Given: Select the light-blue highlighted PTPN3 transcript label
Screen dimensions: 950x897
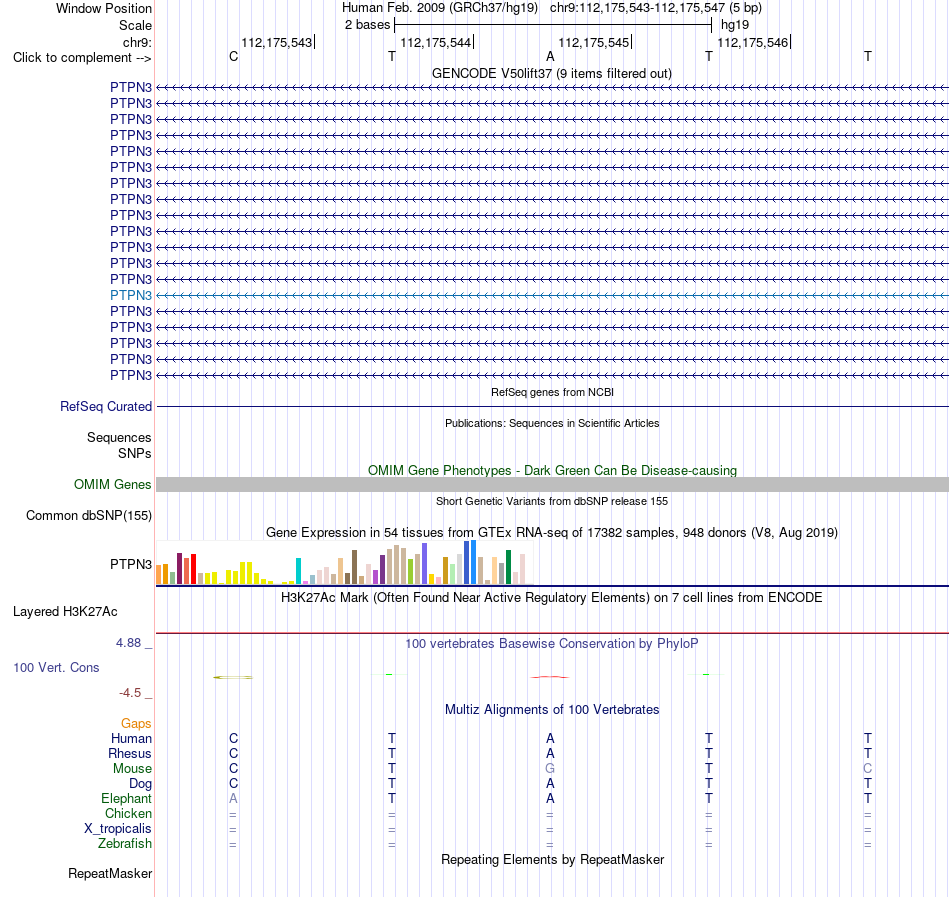Looking at the screenshot, I should [131, 296].
